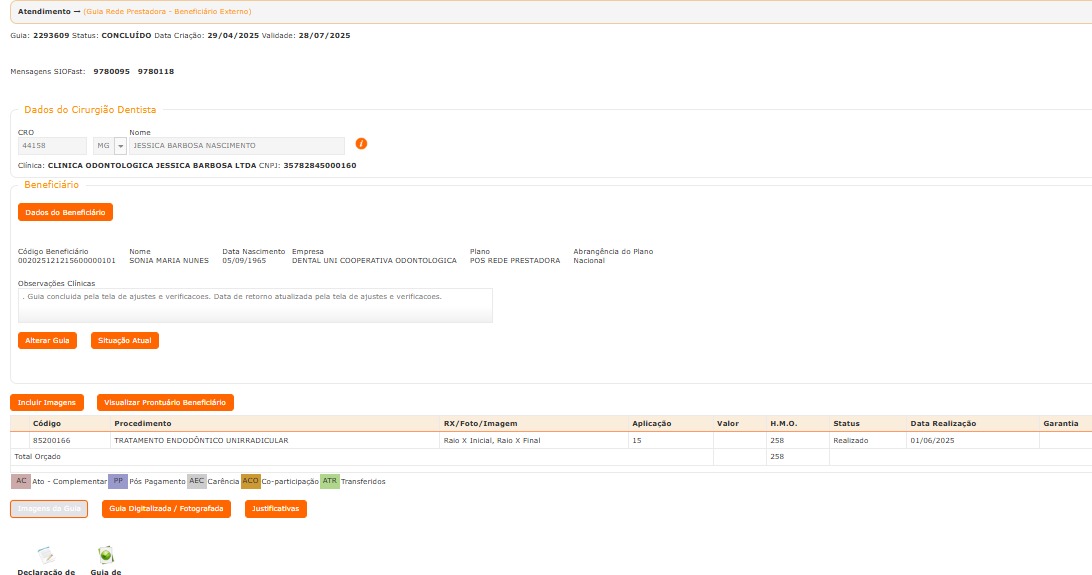The height and width of the screenshot is (575, 1092).
Task: Click the ACO Co-participação legend swatch
Action: click(x=250, y=481)
